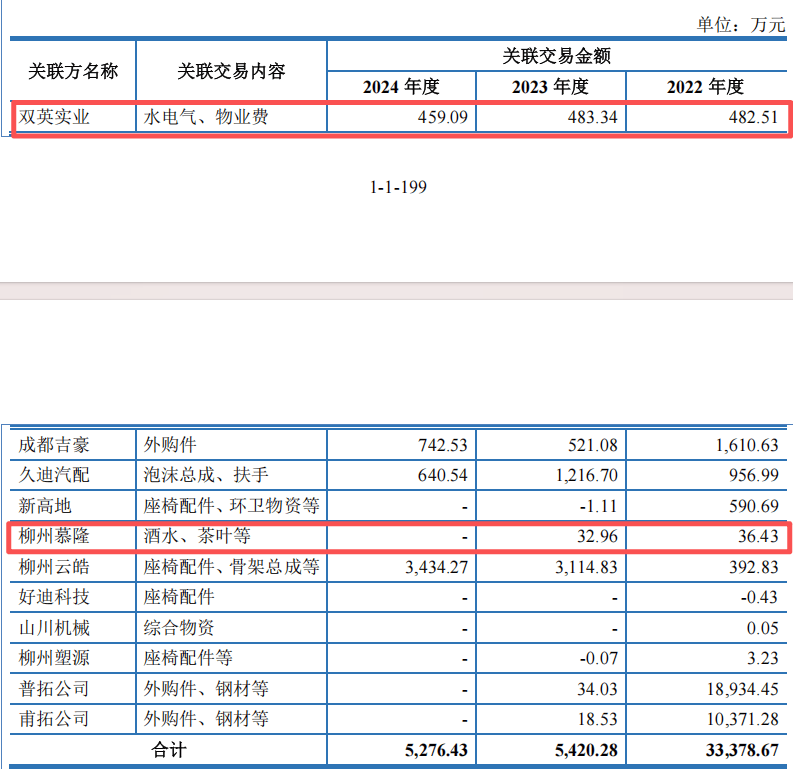Click the 成都吉豪 row name
The height and width of the screenshot is (769, 793).
point(54,445)
